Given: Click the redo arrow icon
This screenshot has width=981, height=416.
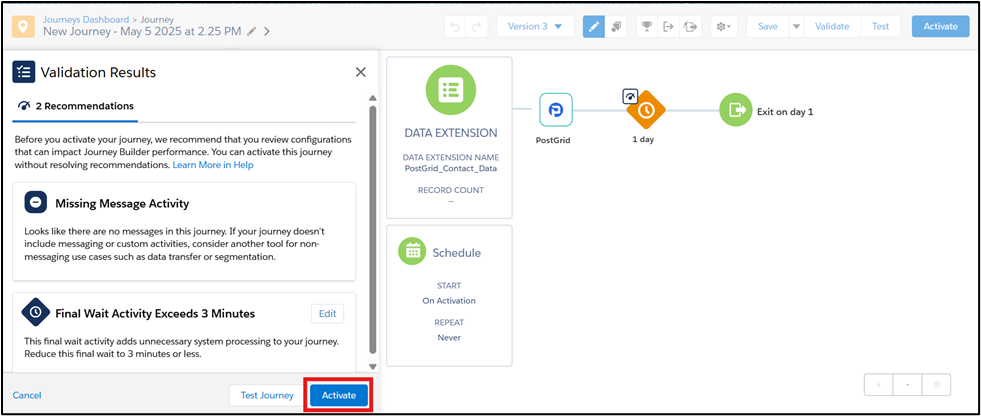Looking at the screenshot, I should [x=475, y=27].
